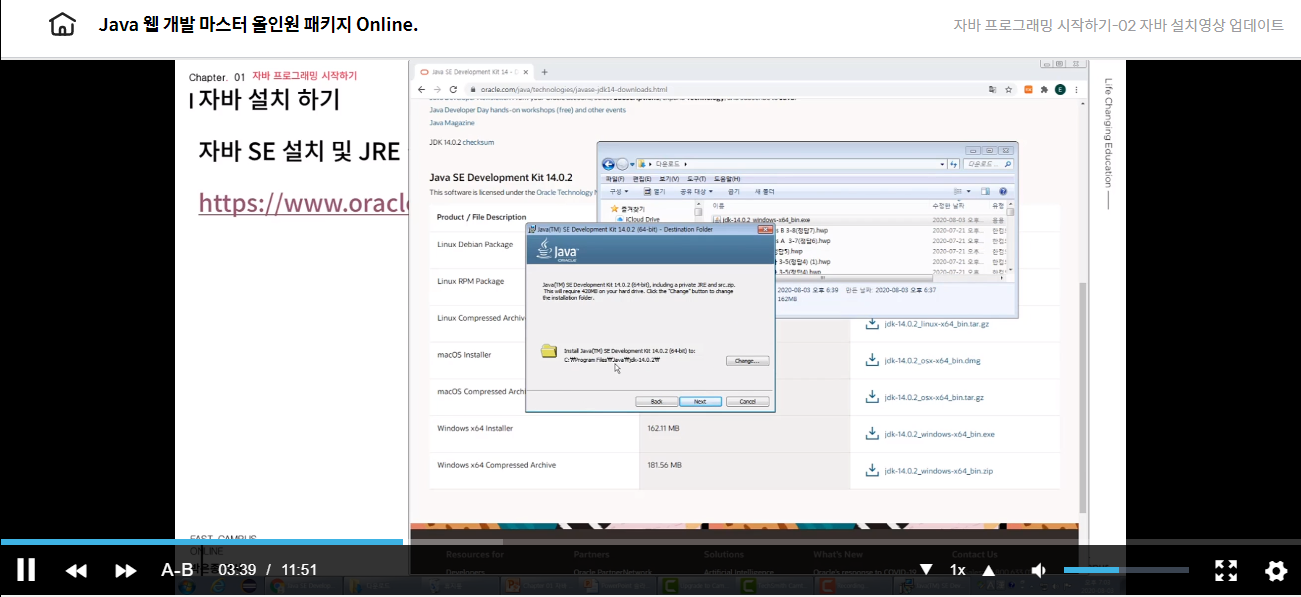This screenshot has height=597, width=1301.
Task: Reload the Oracle page in Chrome
Action: (452, 89)
